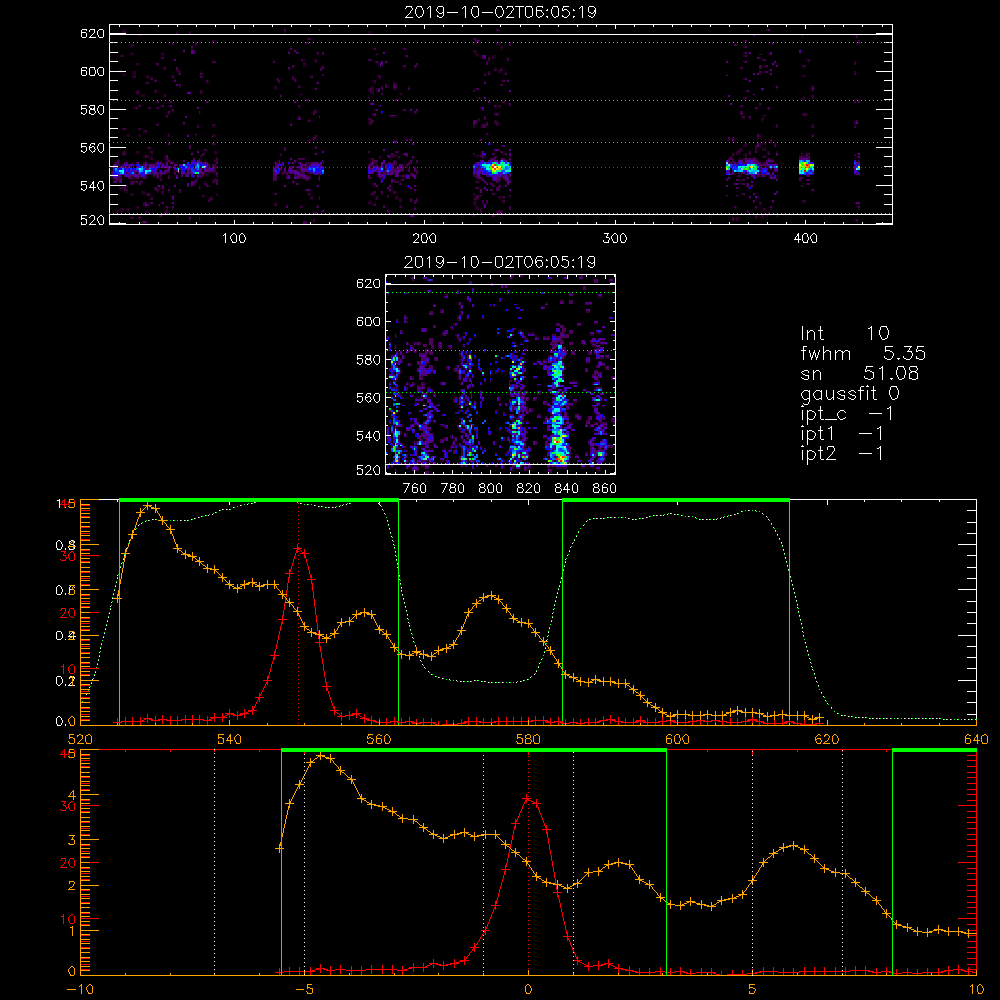
Task: Click x-axis label -5 on bottom plot
Action: pyautogui.click(x=304, y=989)
